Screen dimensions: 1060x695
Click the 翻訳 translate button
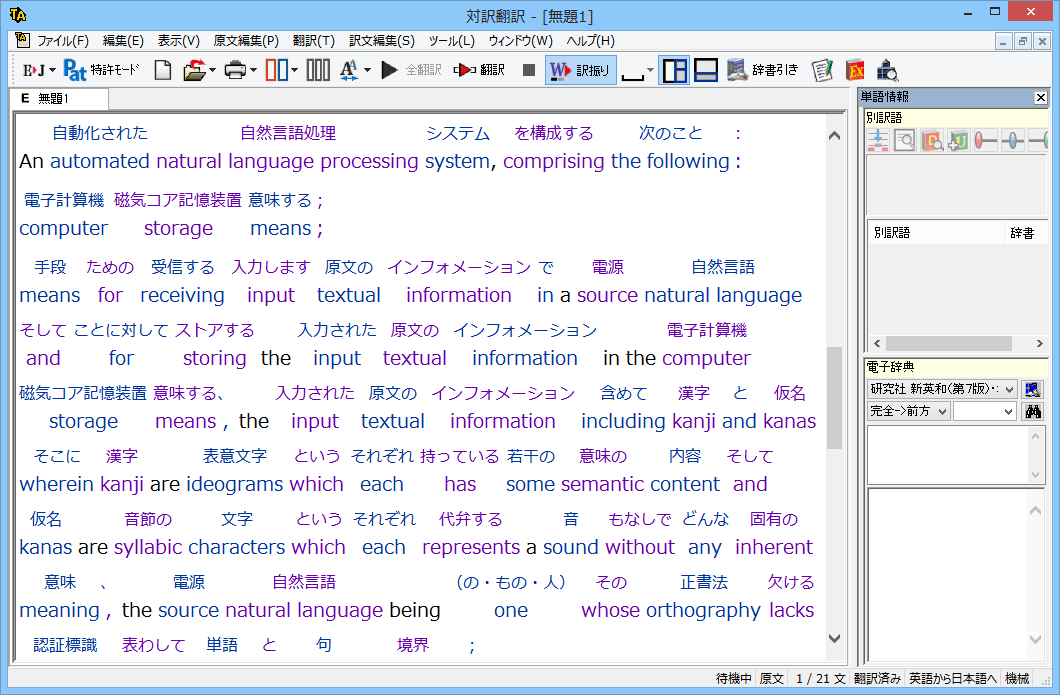(479, 70)
